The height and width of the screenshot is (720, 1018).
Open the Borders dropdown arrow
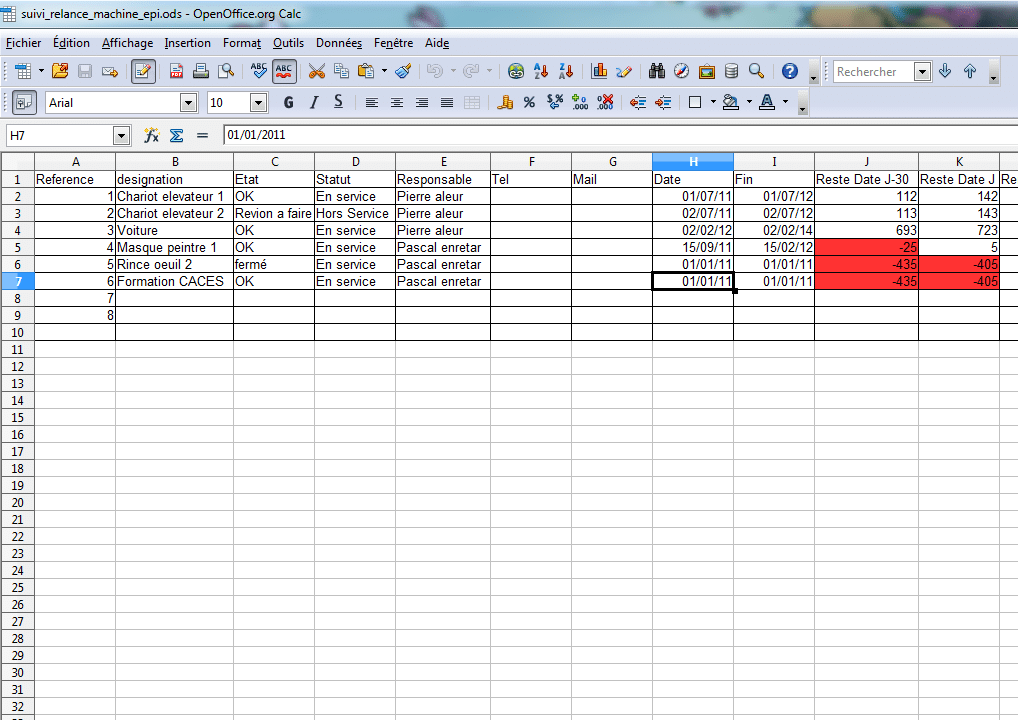tap(713, 102)
